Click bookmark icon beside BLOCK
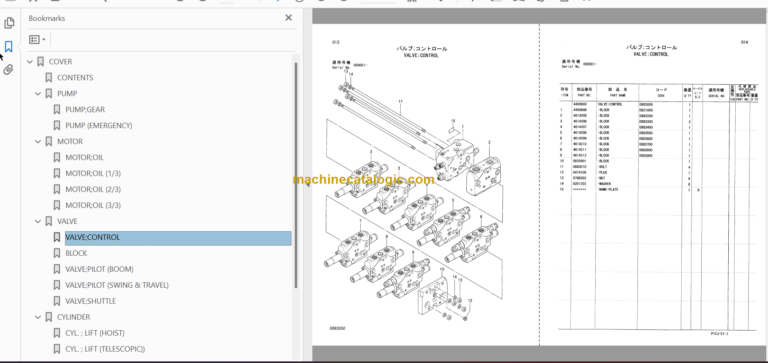This screenshot has height=363, width=768. [x=57, y=253]
